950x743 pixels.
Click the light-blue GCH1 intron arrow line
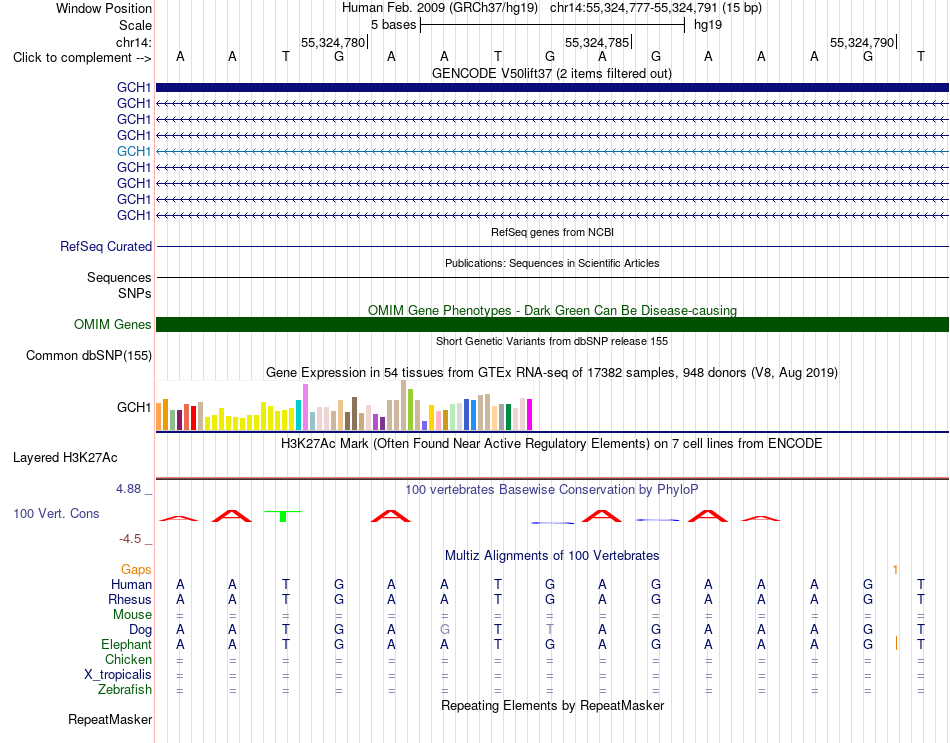[x=552, y=152]
